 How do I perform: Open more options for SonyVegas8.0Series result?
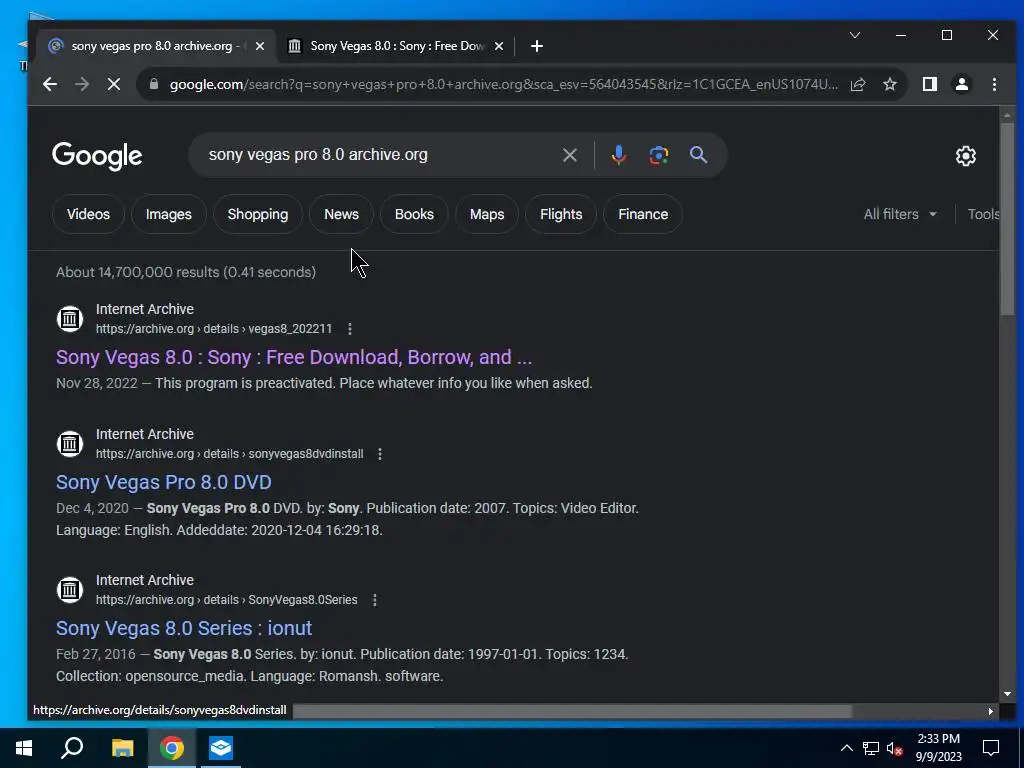375,600
